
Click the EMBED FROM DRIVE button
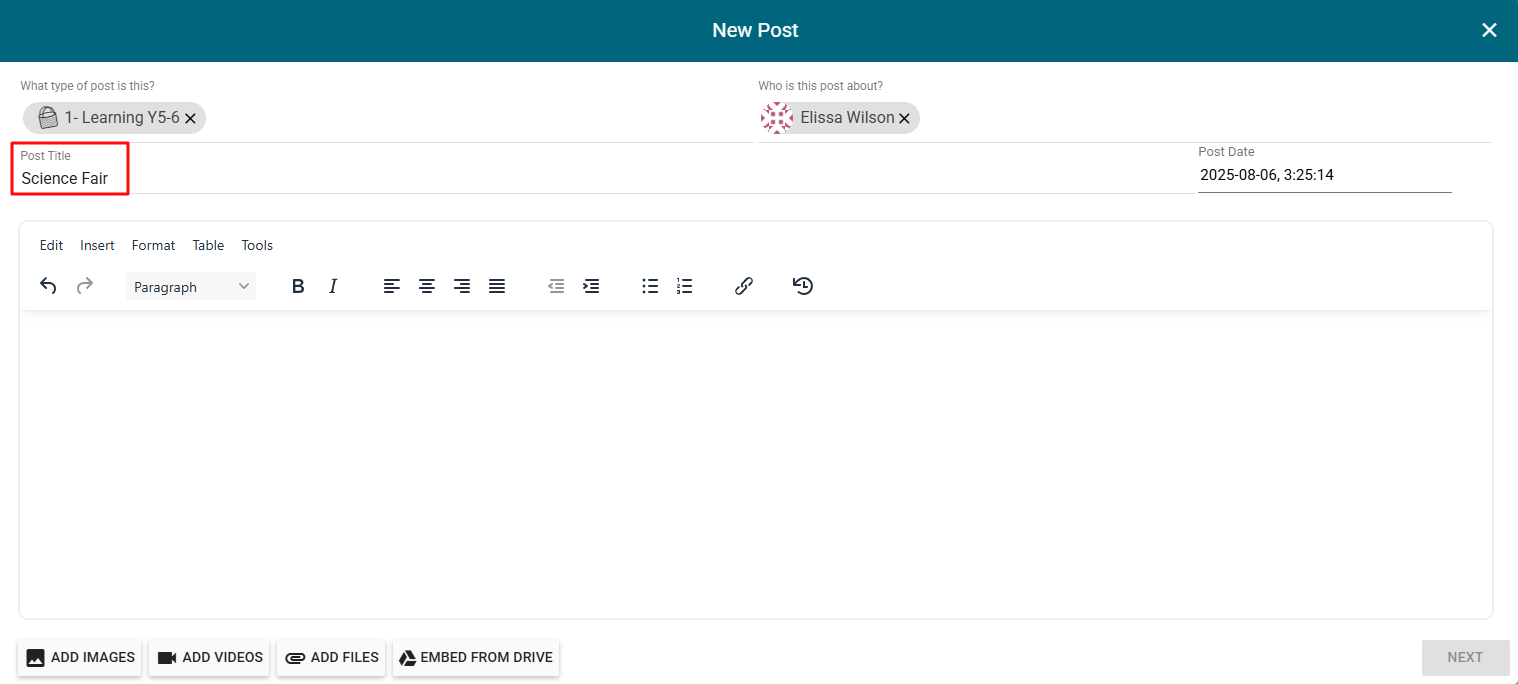pos(476,658)
